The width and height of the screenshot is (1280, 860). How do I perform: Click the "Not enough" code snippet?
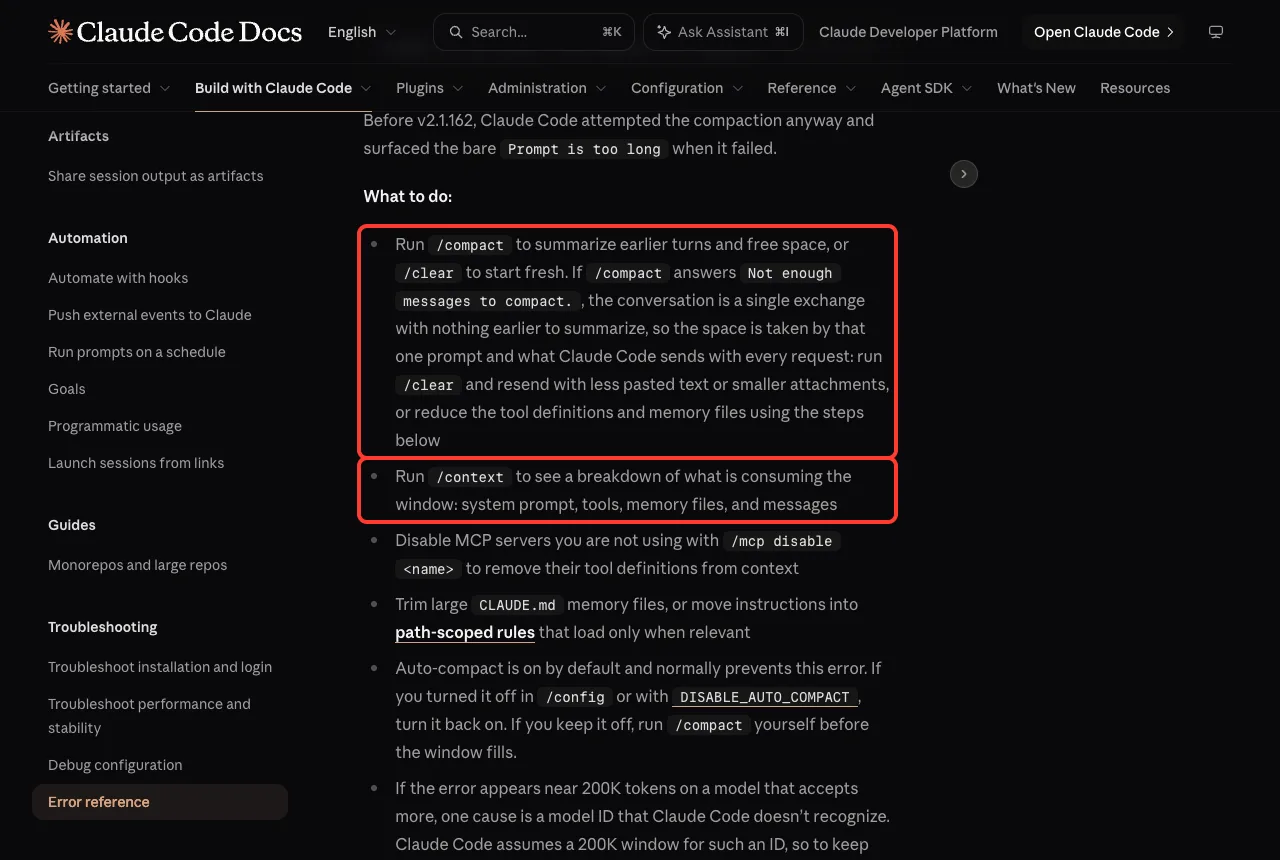pyautogui.click(x=790, y=273)
